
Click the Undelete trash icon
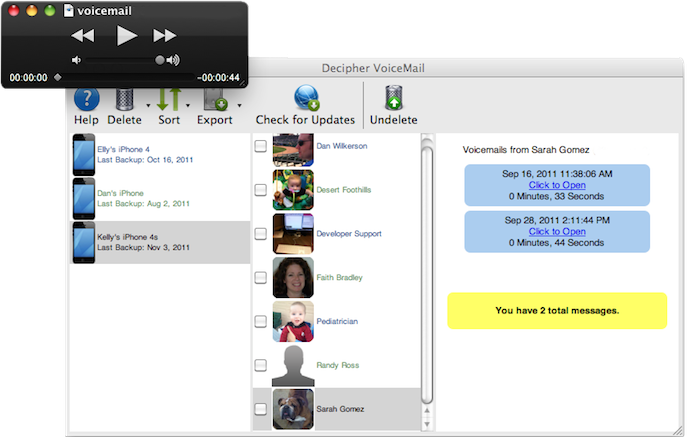click(x=394, y=97)
